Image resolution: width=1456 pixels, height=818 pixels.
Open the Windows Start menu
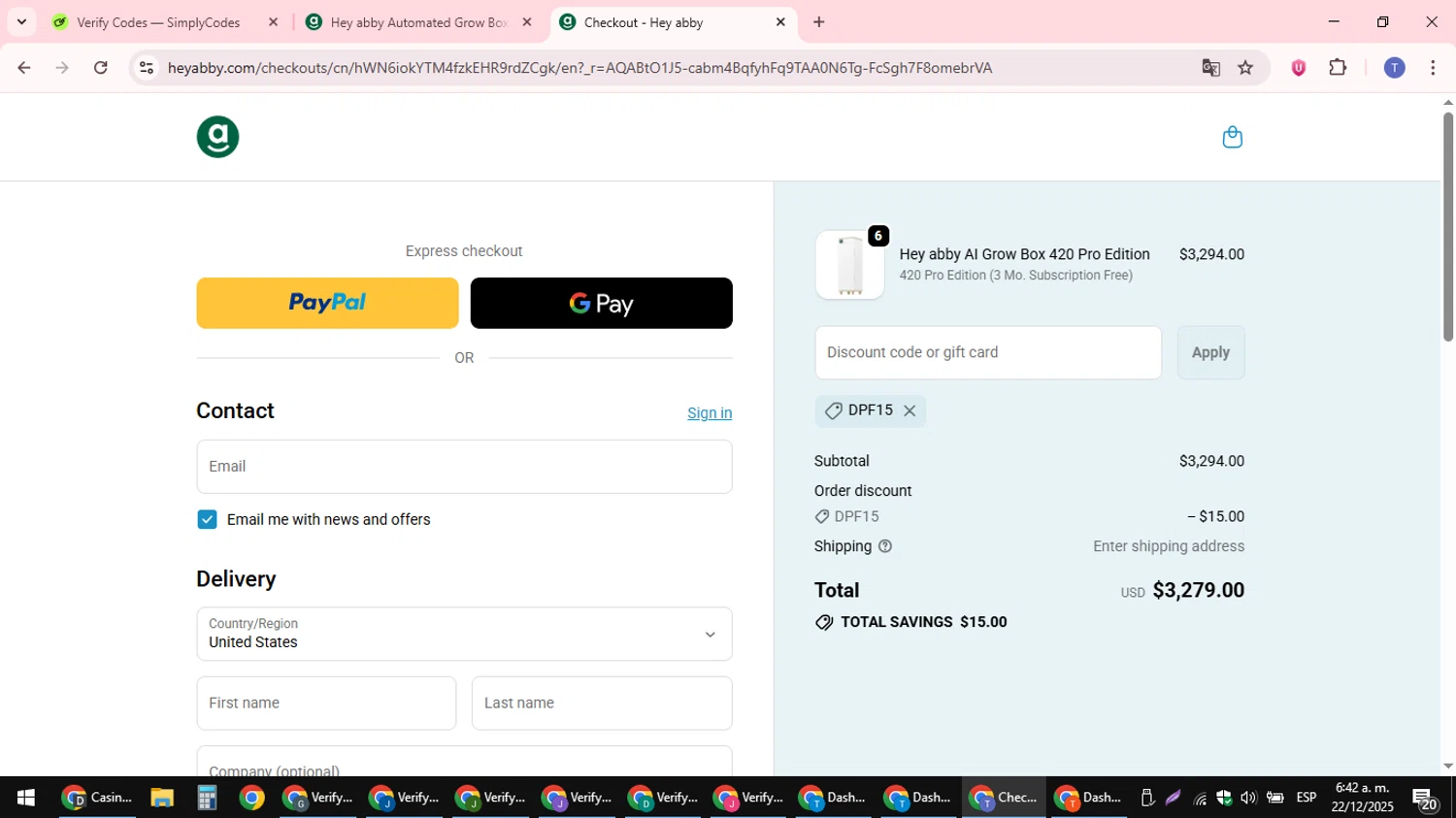(25, 798)
